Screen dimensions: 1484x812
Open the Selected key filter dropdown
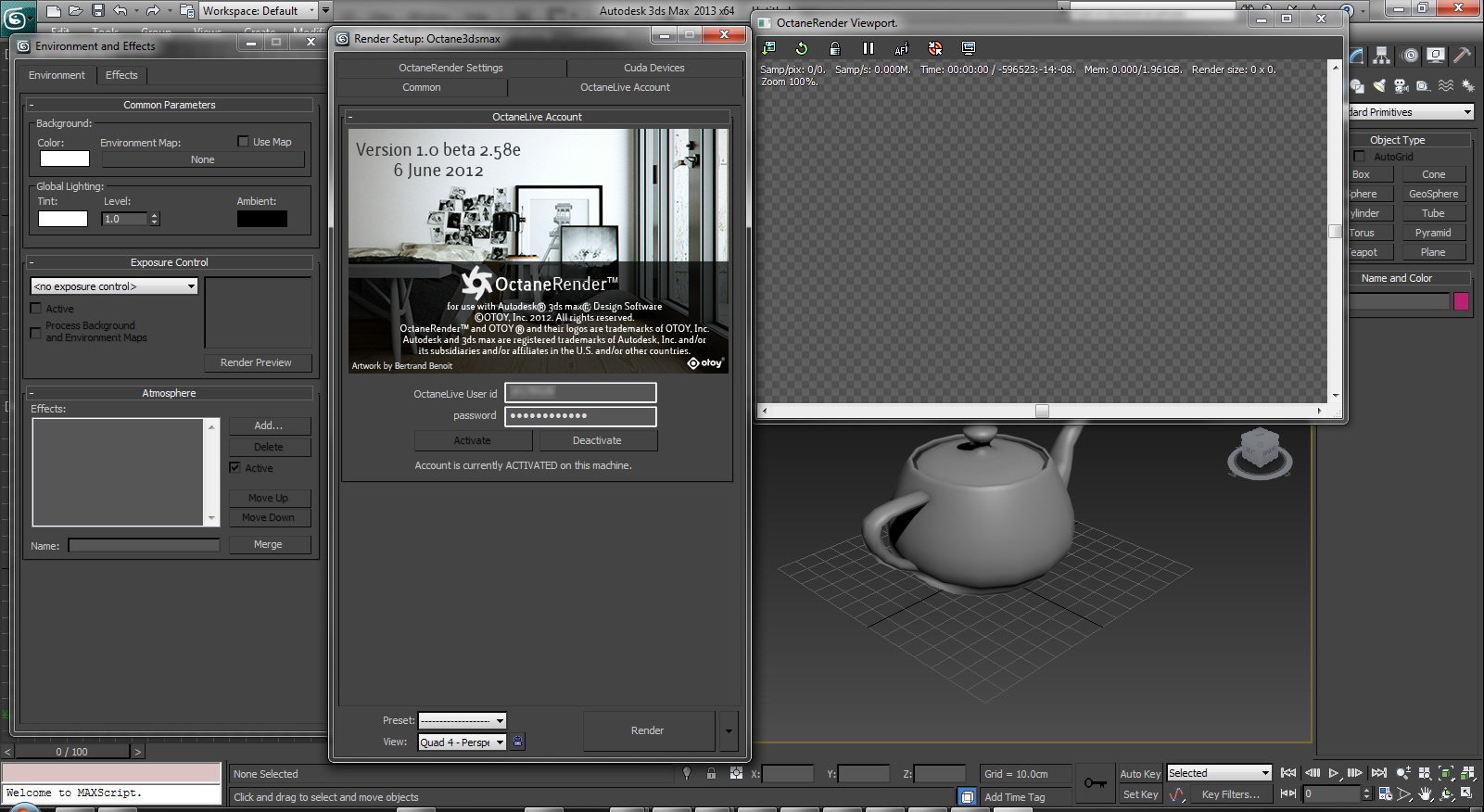tap(1219, 773)
